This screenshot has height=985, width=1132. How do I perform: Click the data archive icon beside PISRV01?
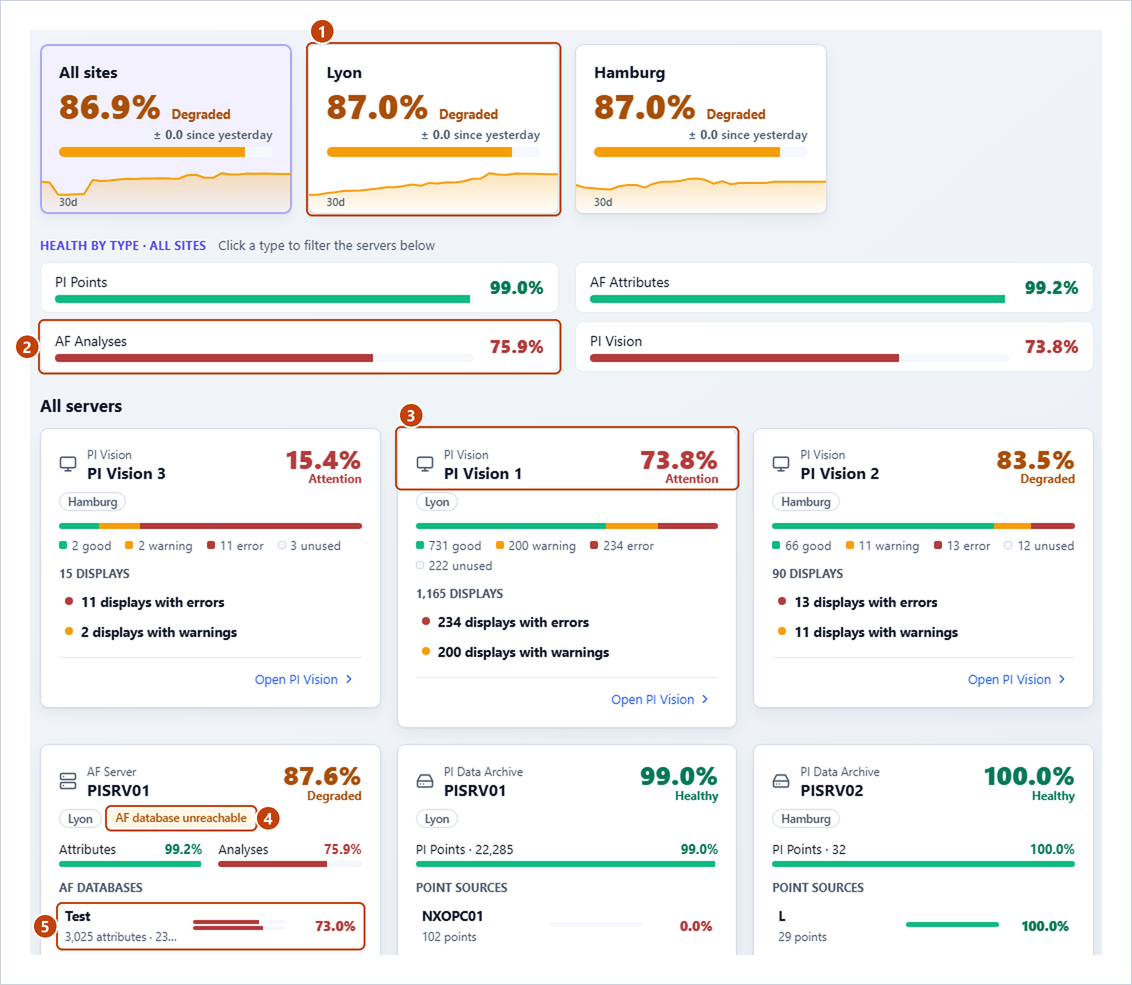point(425,781)
